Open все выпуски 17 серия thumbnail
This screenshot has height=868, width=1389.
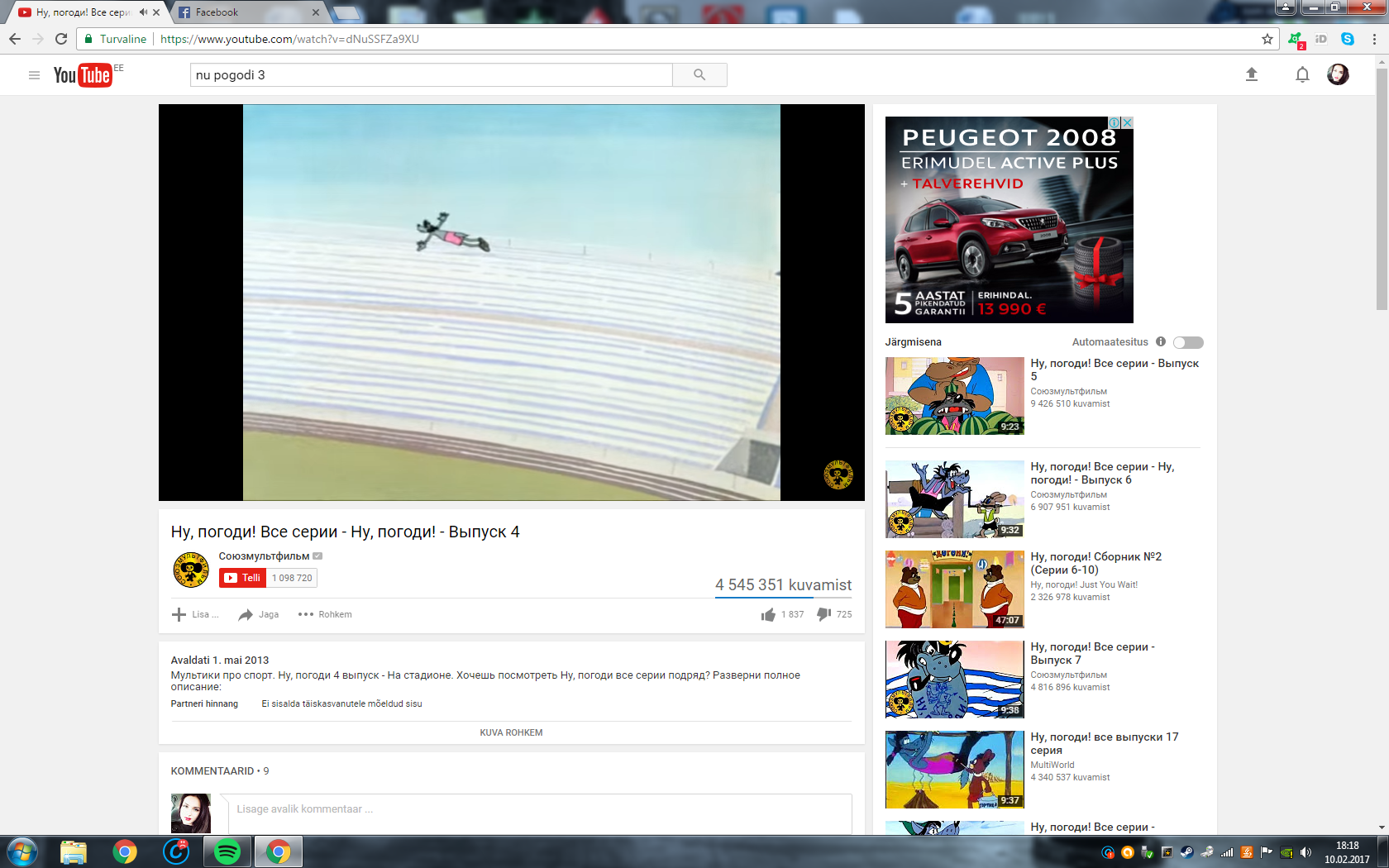click(955, 770)
